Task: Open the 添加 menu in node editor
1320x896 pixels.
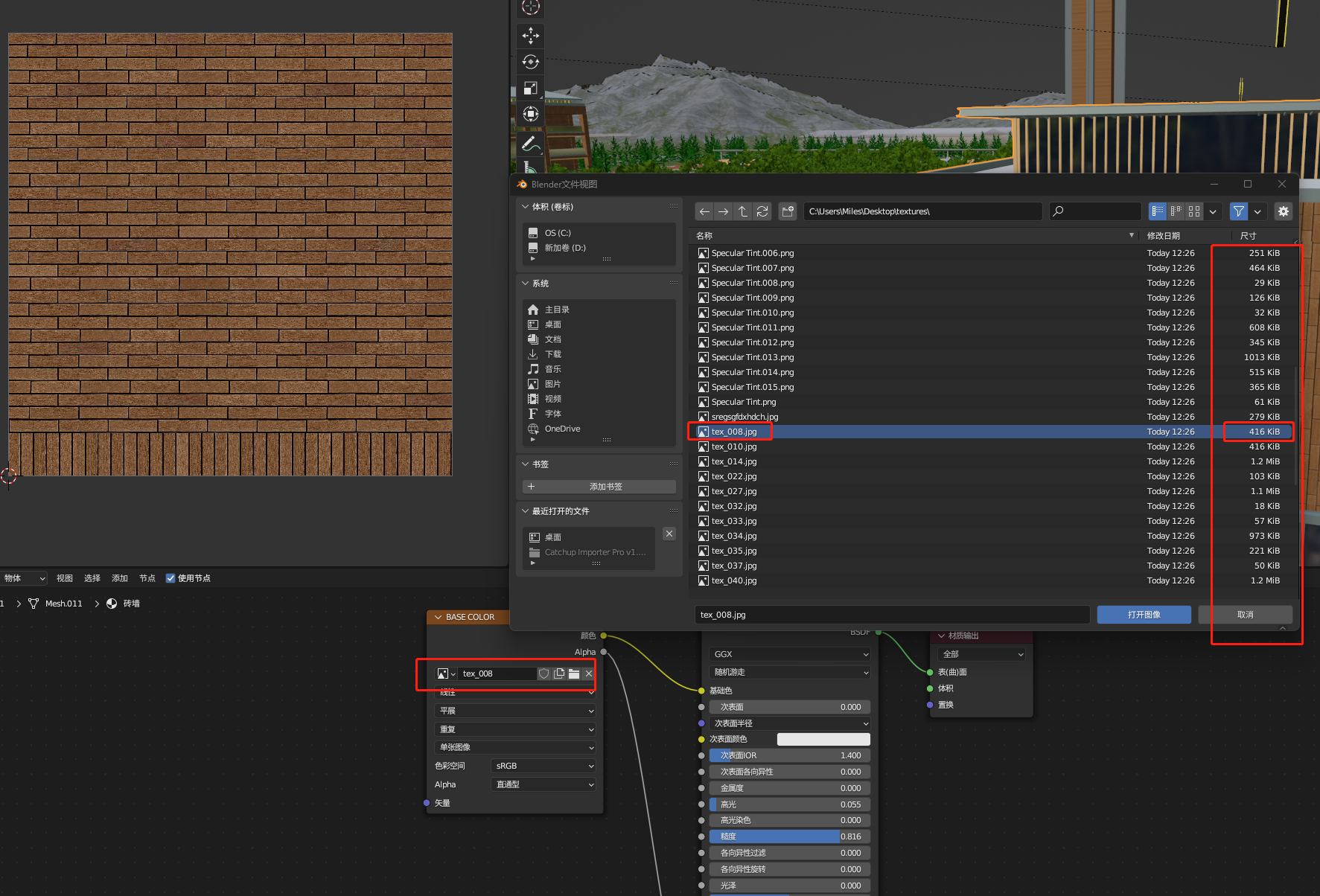Action: tap(119, 578)
